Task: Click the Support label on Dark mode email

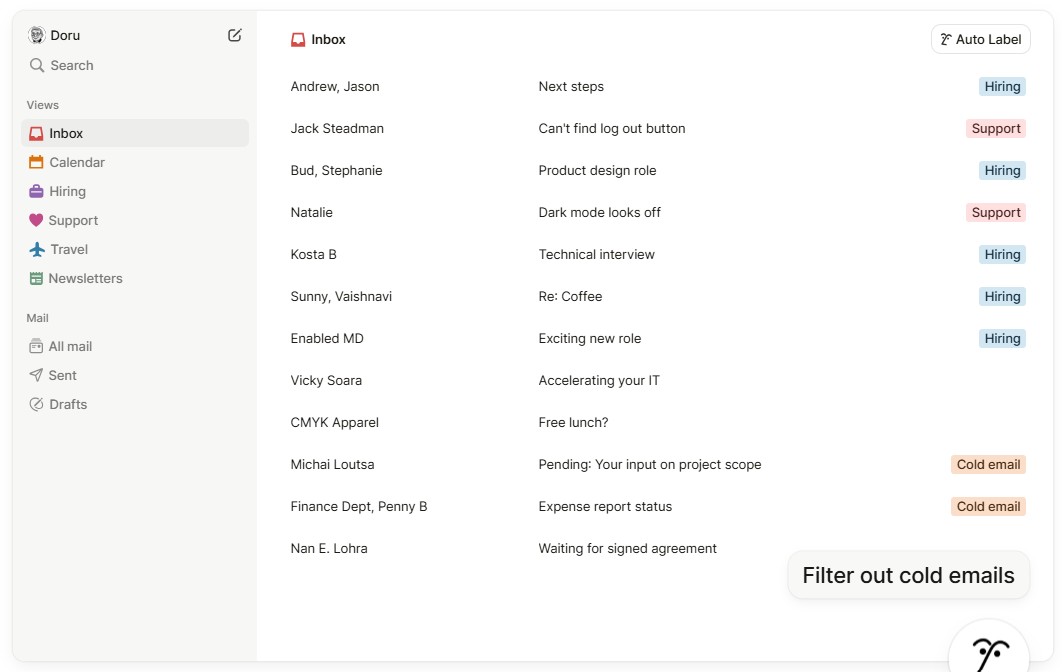Action: click(x=996, y=212)
